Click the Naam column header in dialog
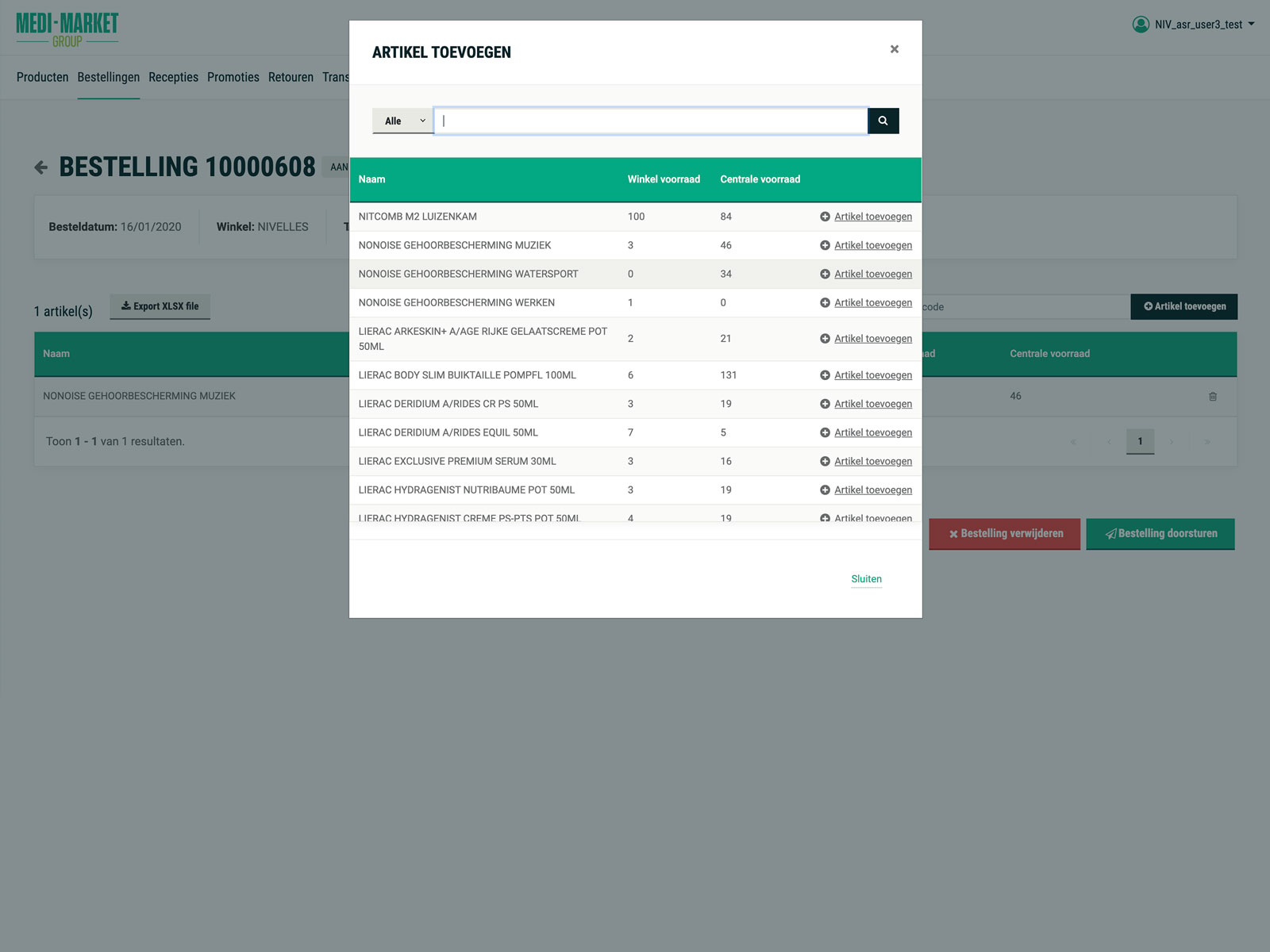 [371, 179]
